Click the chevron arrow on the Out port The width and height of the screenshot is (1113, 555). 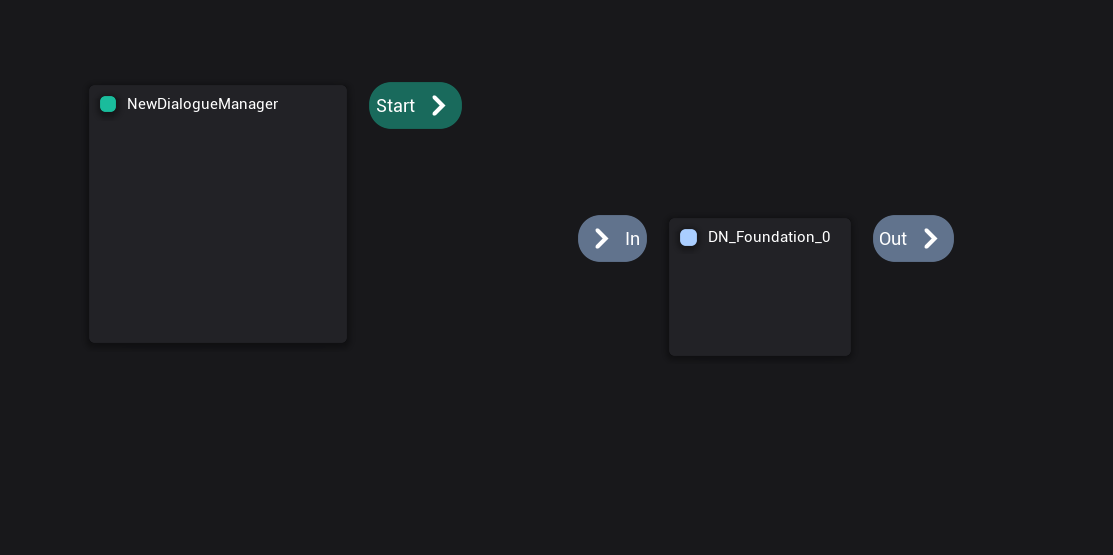931,238
